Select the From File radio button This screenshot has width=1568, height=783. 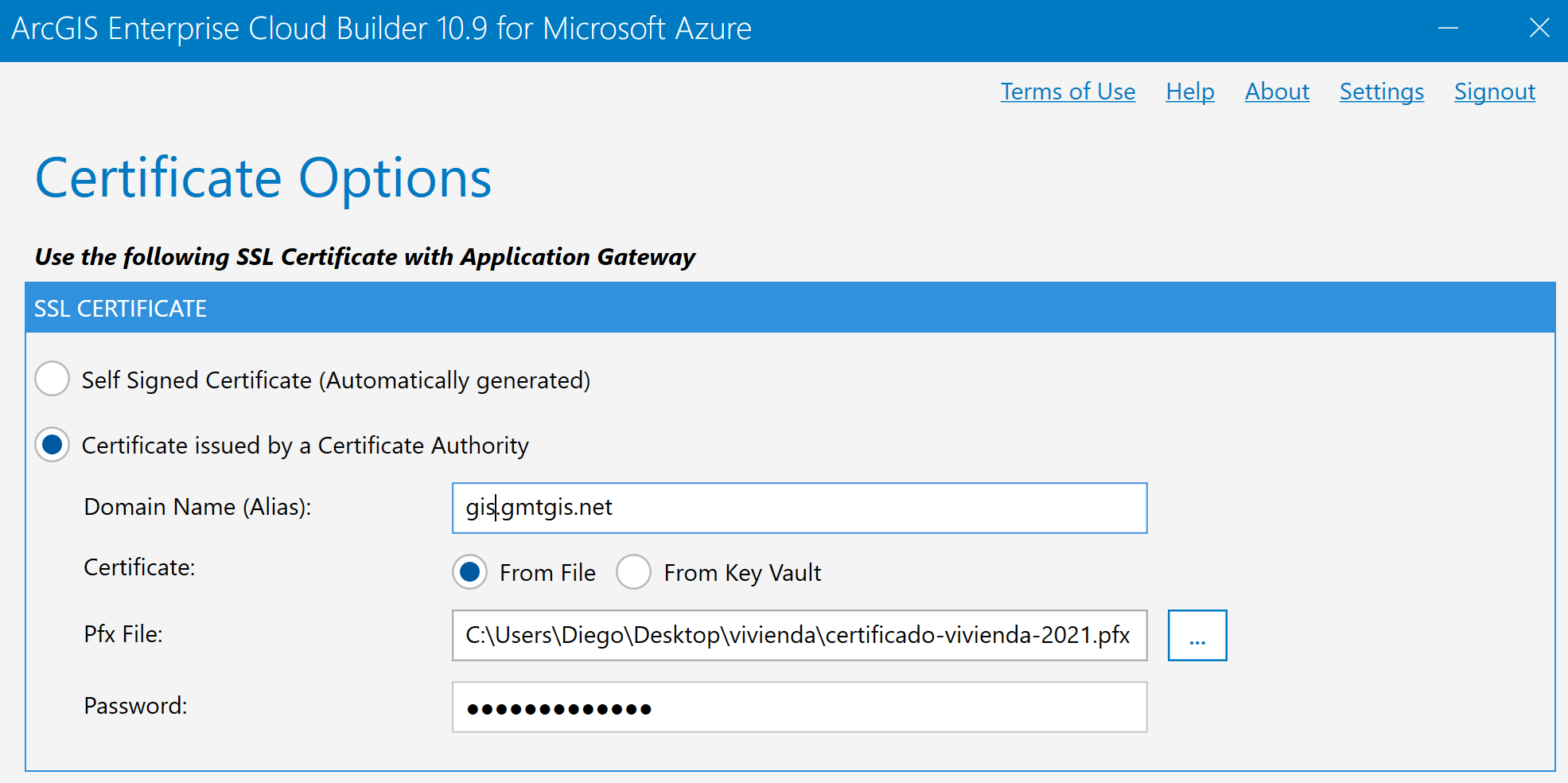[470, 572]
